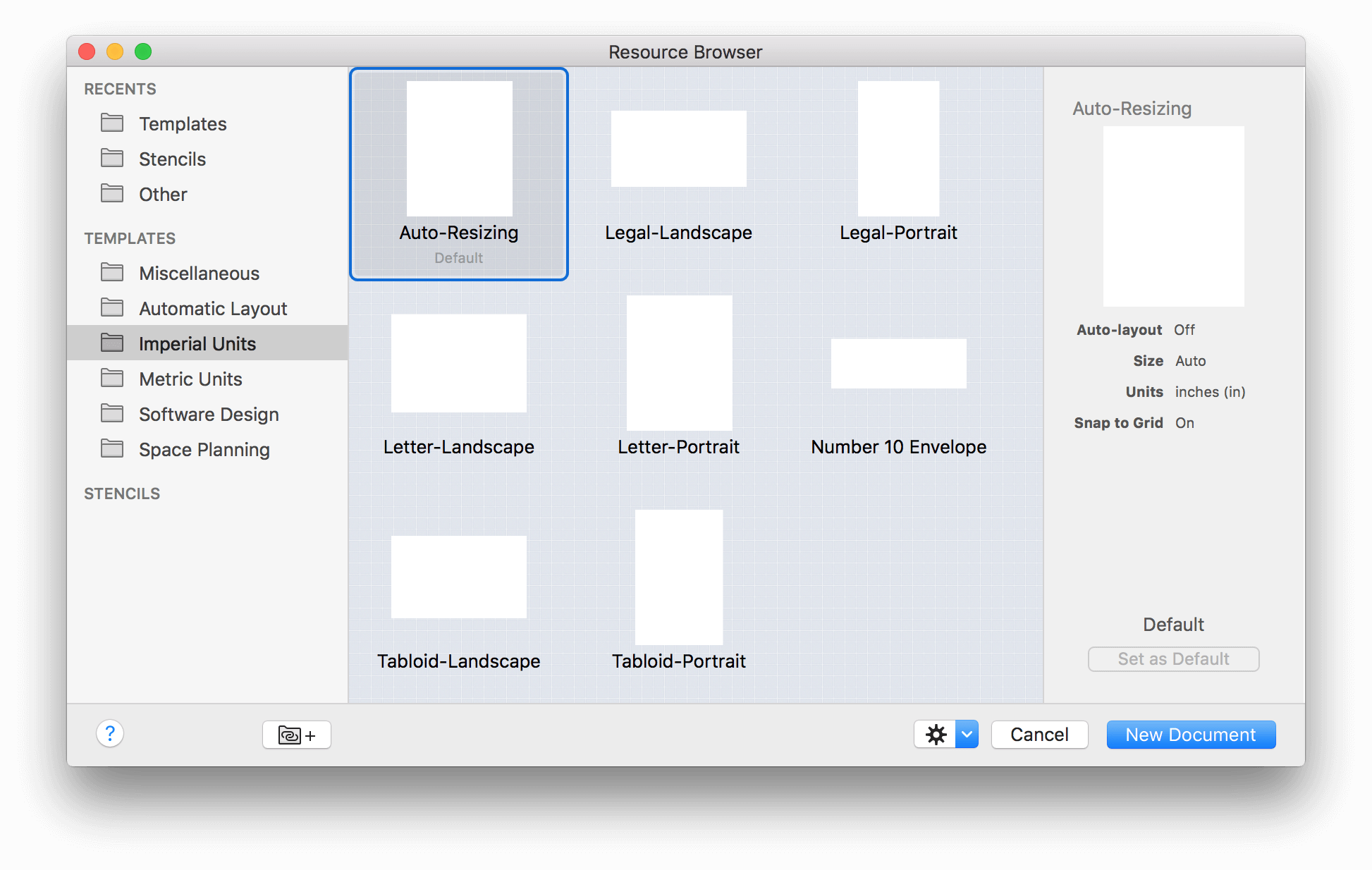Click the add linked folder icon button
Image resolution: width=1372 pixels, height=870 pixels.
click(297, 735)
